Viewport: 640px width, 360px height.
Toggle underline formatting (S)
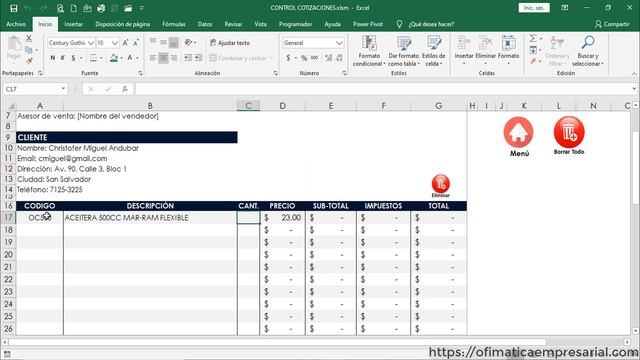(x=73, y=58)
